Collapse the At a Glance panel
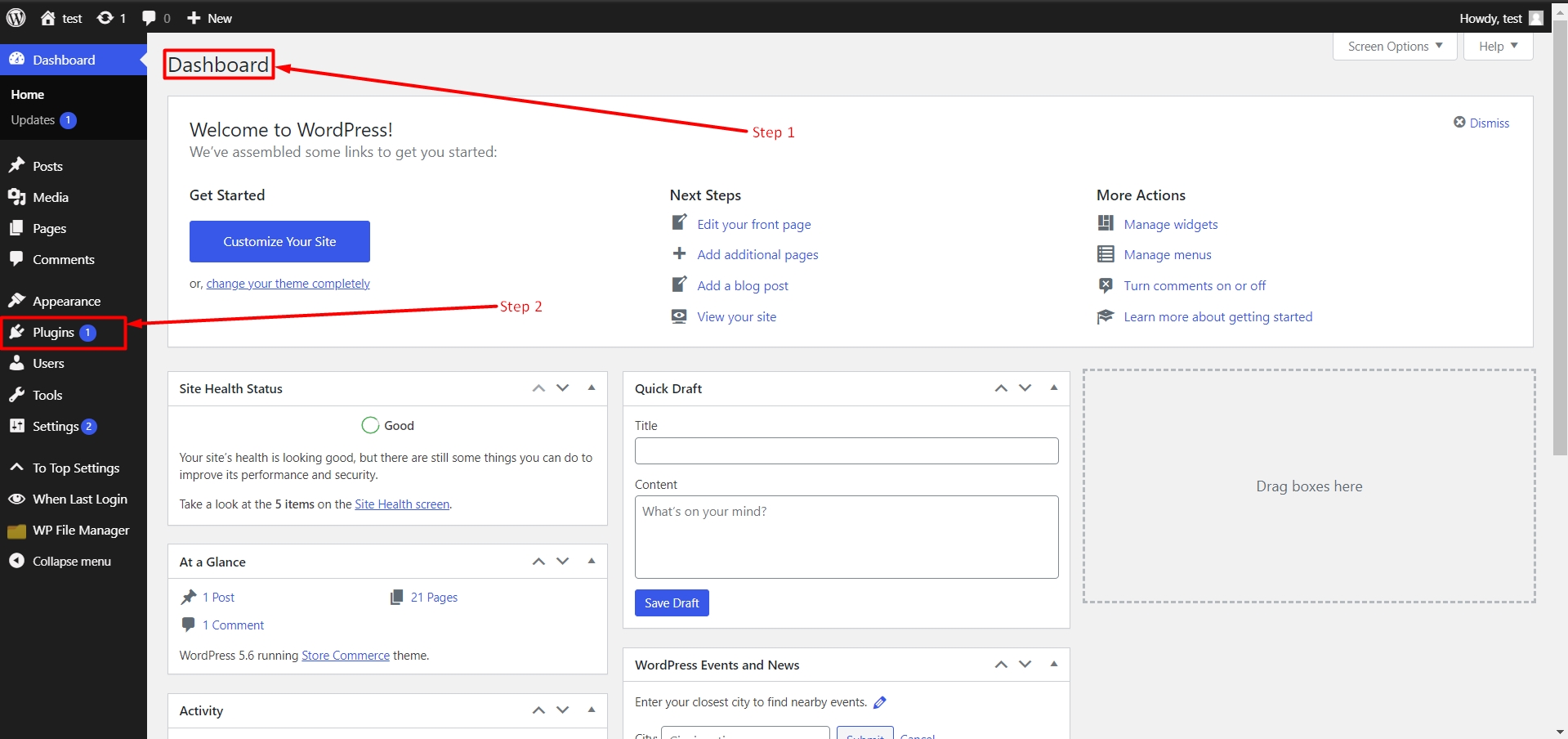Viewport: 1568px width, 739px height. click(x=592, y=562)
